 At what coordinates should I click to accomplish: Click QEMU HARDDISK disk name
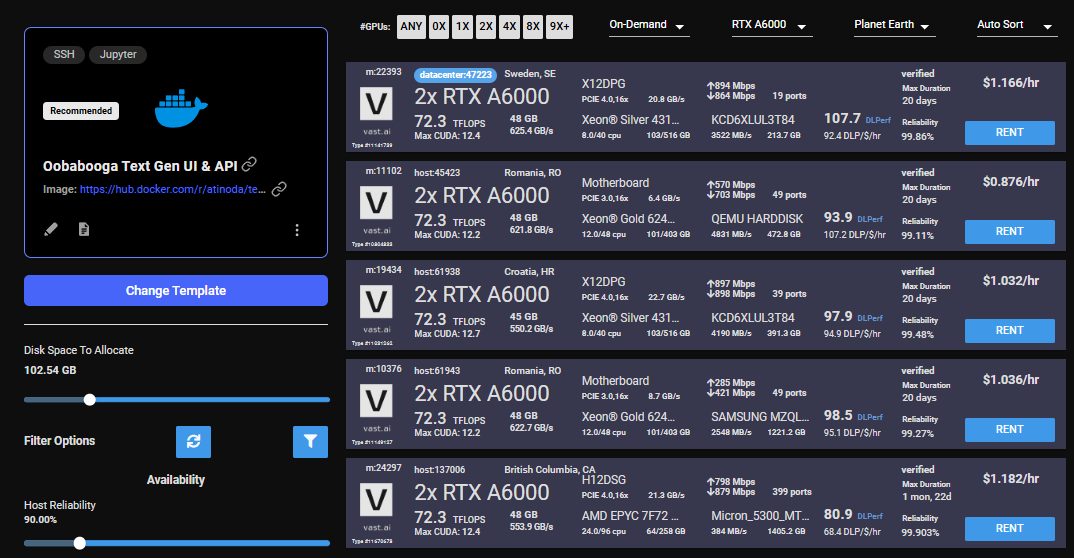click(x=758, y=218)
